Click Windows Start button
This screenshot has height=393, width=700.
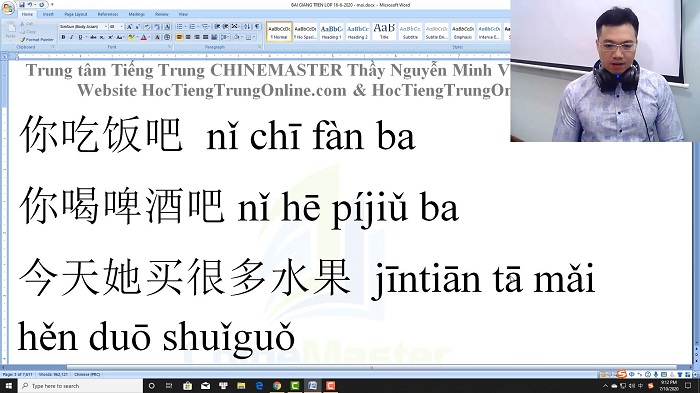coord(8,386)
